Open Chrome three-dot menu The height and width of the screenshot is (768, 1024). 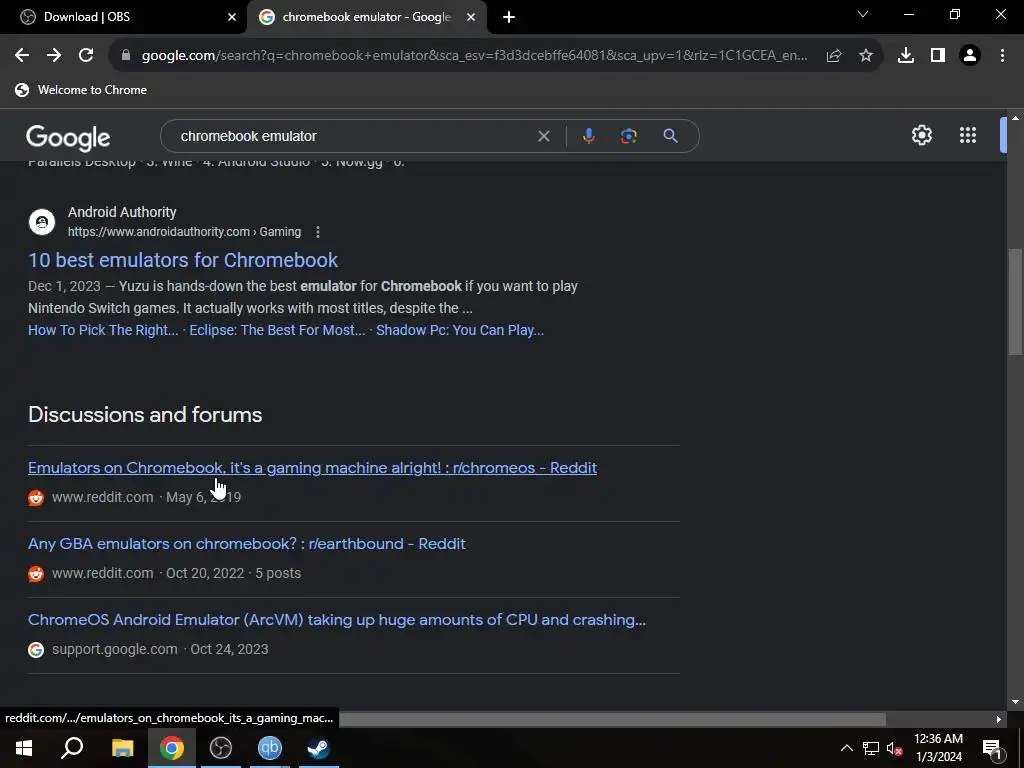pos(1002,56)
